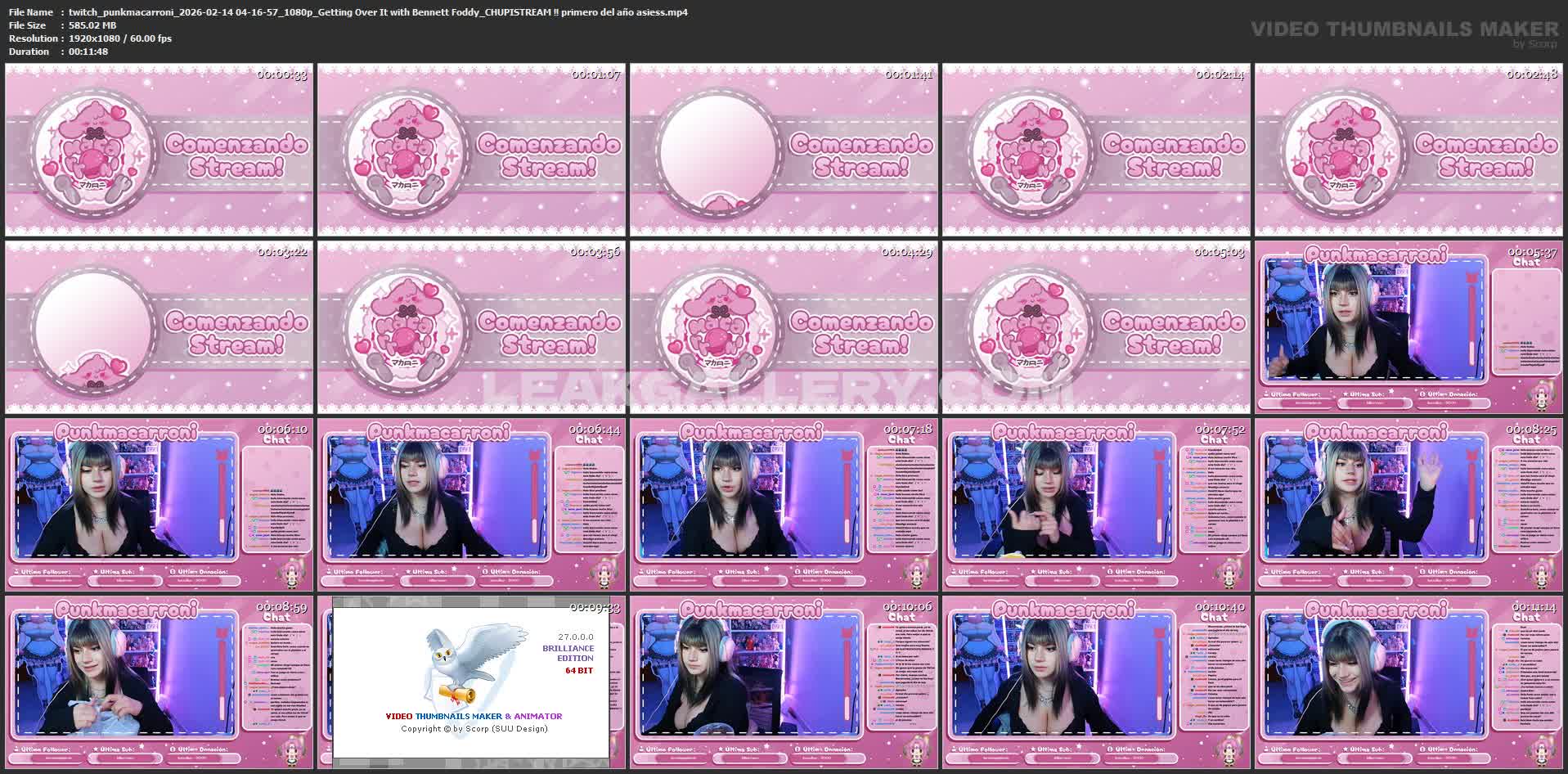Select the thumbnail at timestamp 00:08:25

click(1409, 505)
